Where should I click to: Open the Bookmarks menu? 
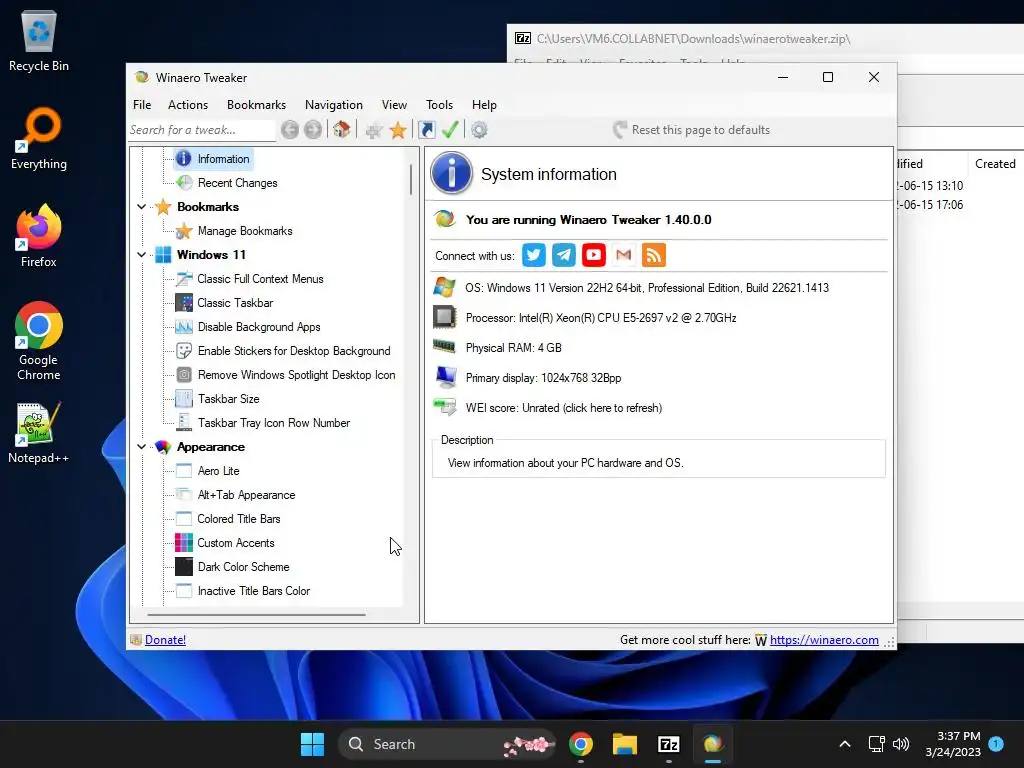256,104
